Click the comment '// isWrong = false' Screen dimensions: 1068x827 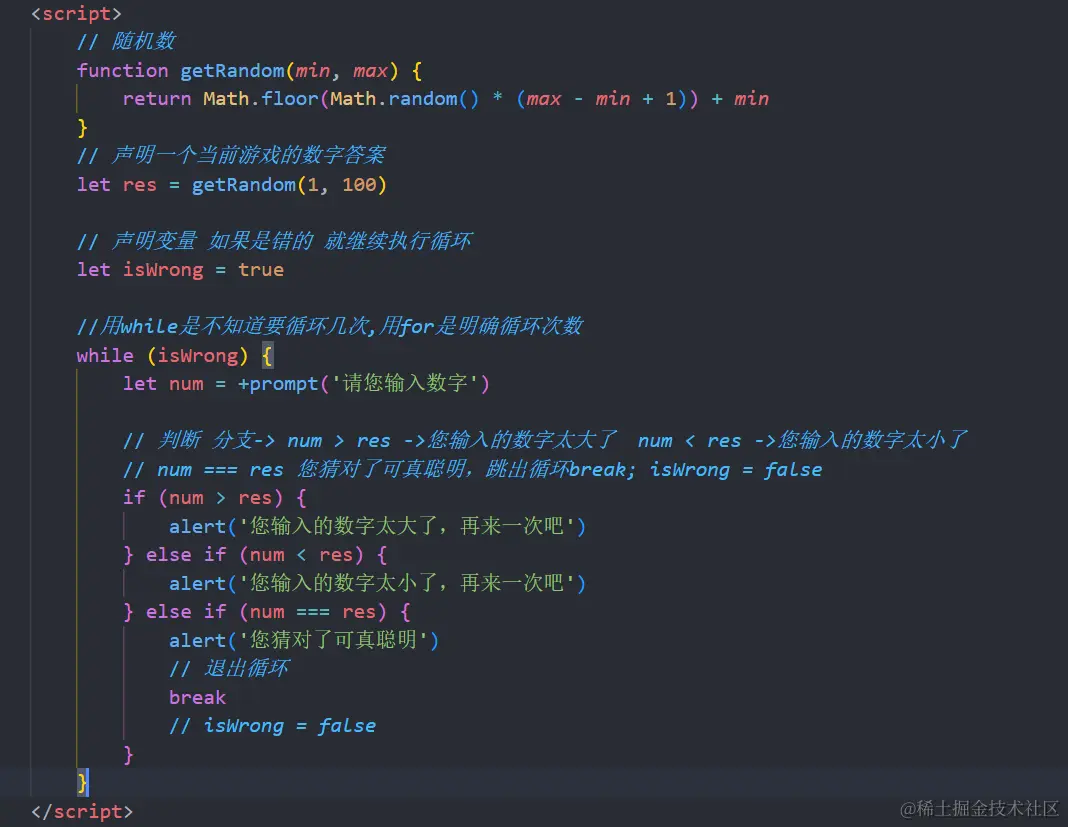tap(272, 726)
